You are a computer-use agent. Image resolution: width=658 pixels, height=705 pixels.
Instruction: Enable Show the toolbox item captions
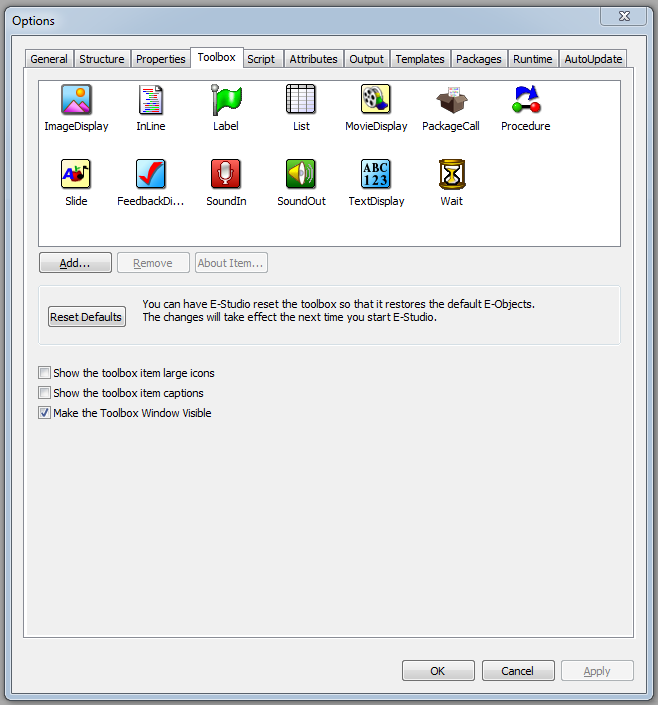pos(44,393)
